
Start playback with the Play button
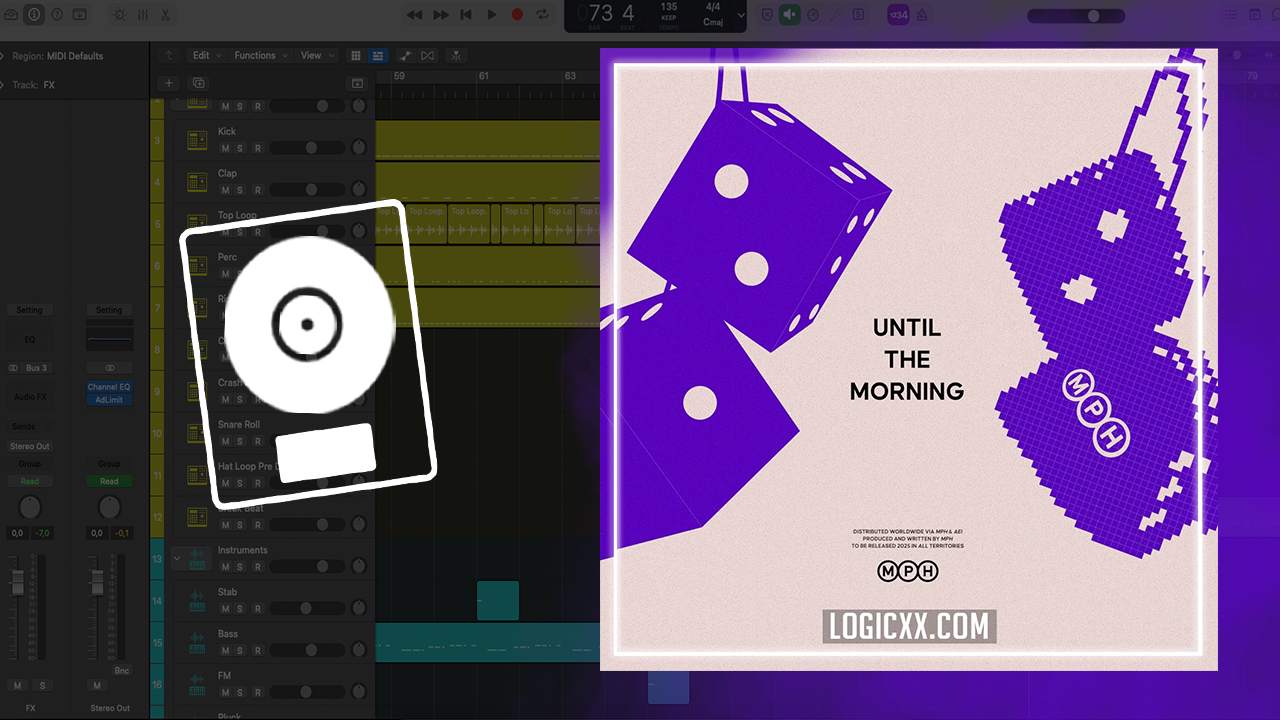point(492,15)
